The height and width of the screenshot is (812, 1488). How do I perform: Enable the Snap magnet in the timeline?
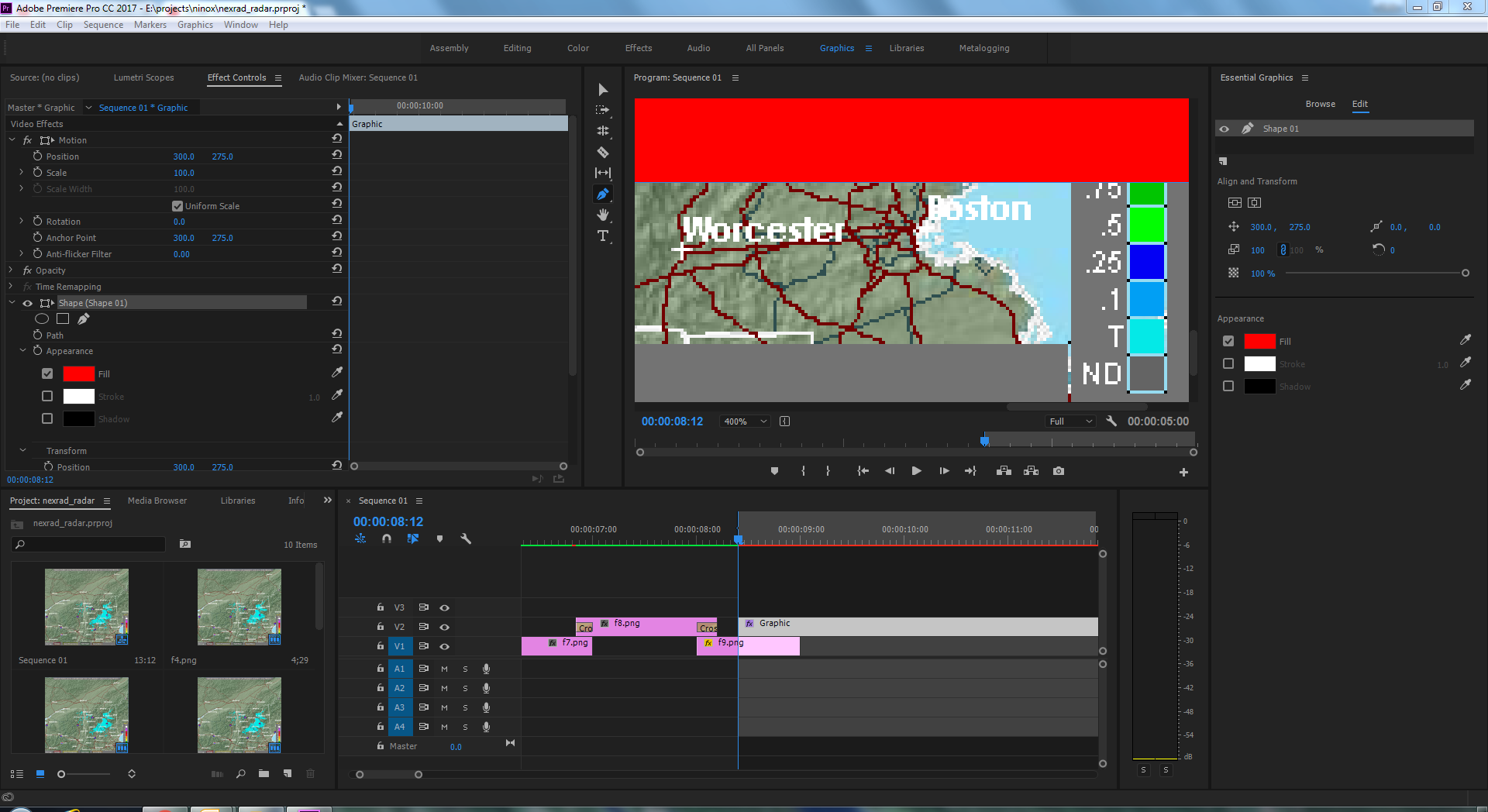(x=387, y=538)
